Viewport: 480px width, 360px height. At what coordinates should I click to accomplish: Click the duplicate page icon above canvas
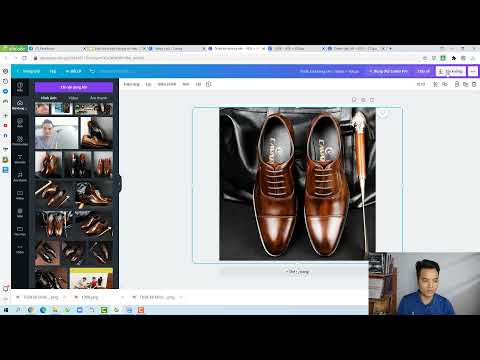(x=363, y=100)
